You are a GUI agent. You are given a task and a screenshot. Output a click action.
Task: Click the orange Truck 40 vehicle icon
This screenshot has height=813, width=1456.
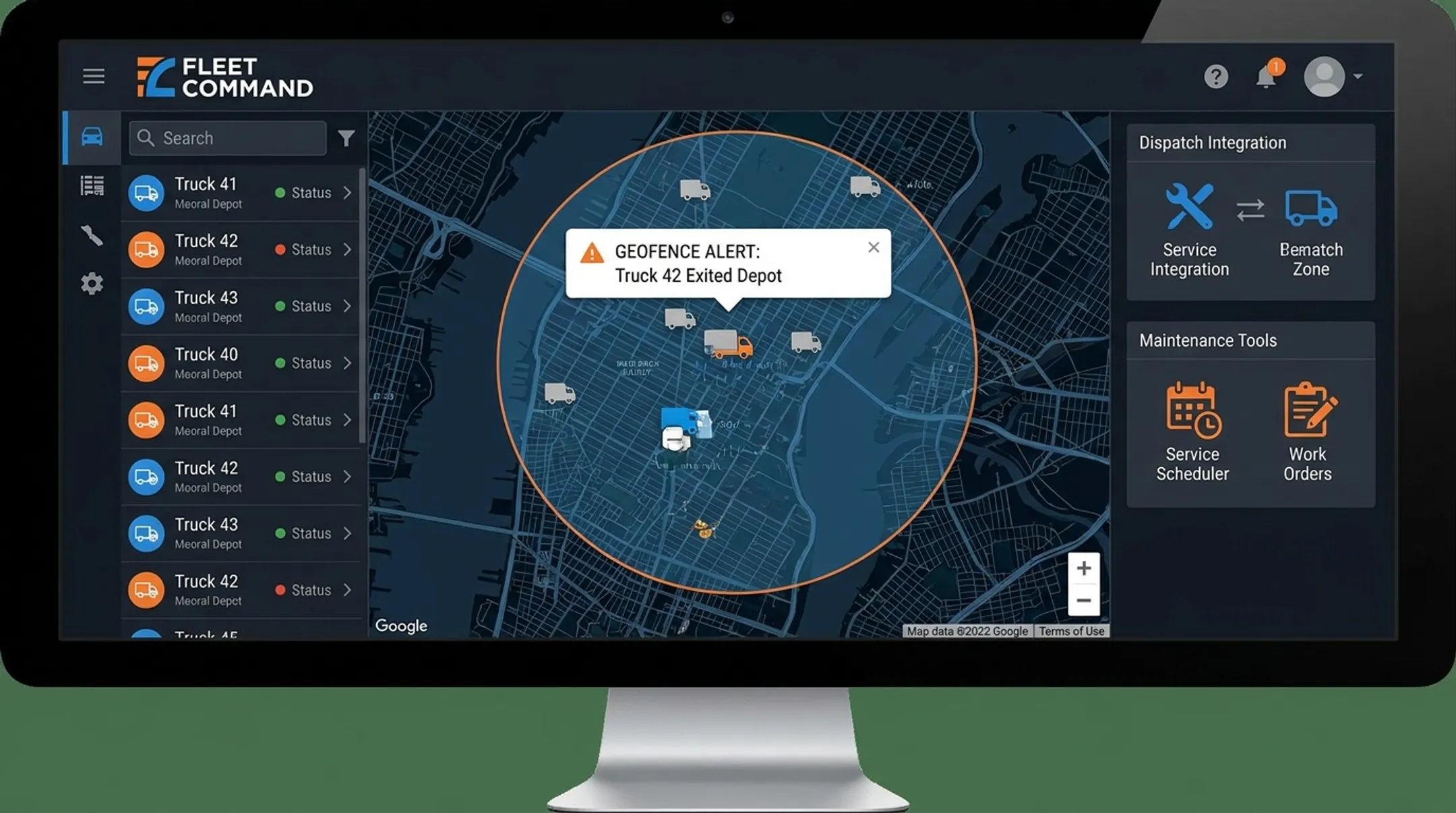[146, 363]
